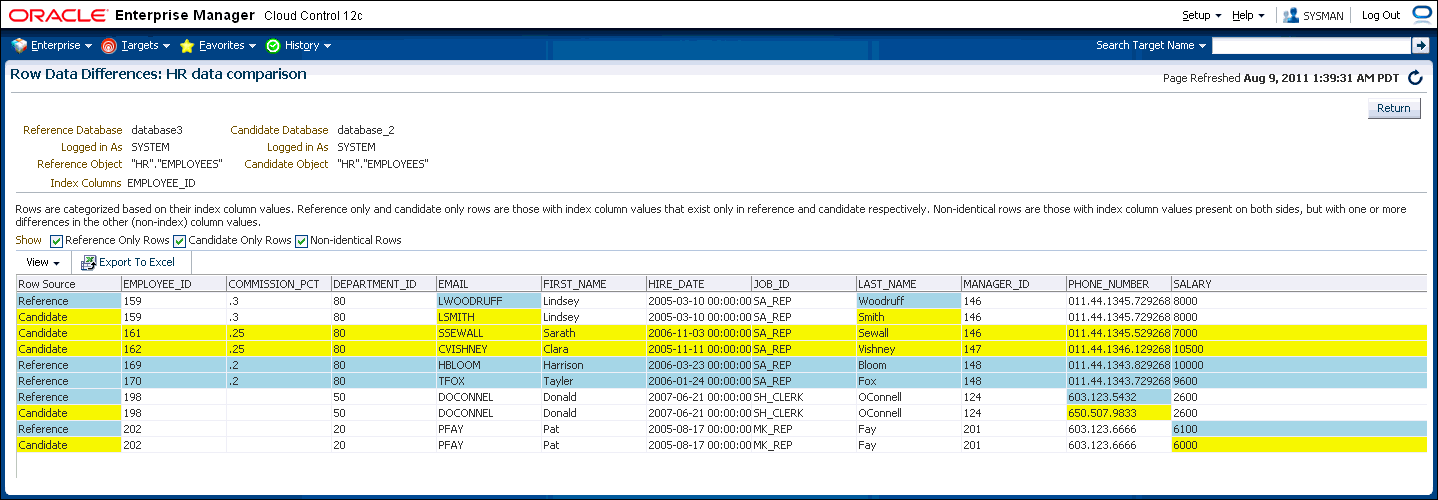Click the Harrison first name cell
This screenshot has height=500, width=1438.
pyautogui.click(x=594, y=365)
